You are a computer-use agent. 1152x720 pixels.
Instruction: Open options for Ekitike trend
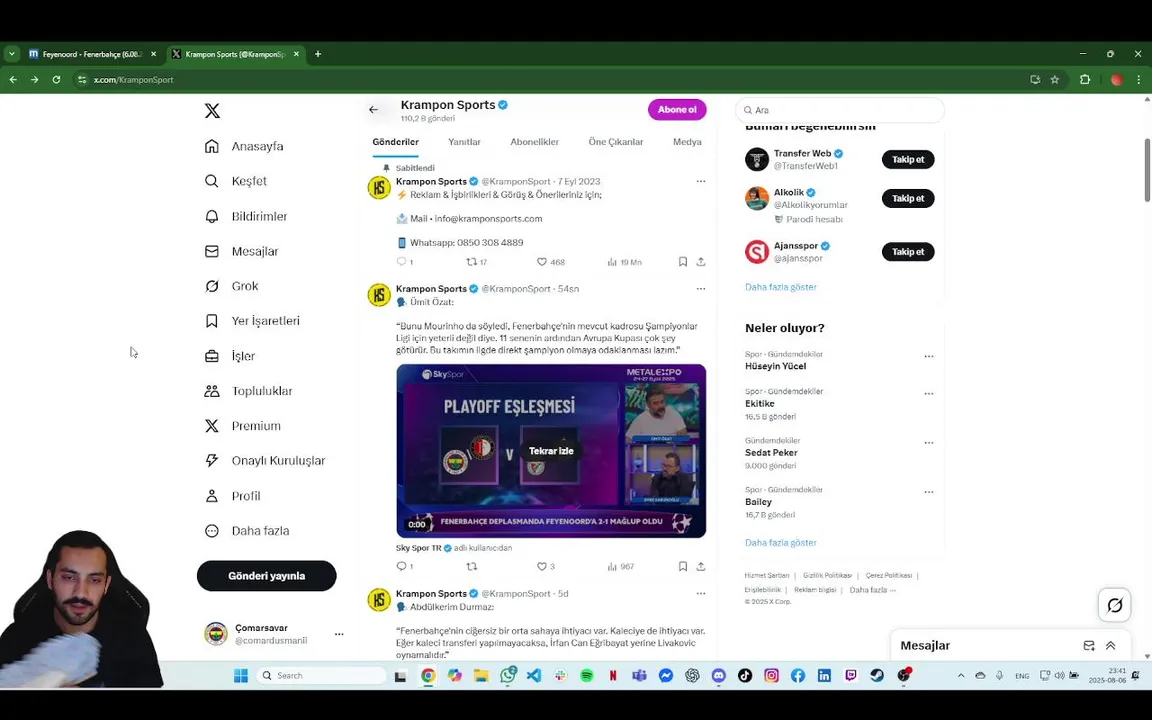click(929, 394)
